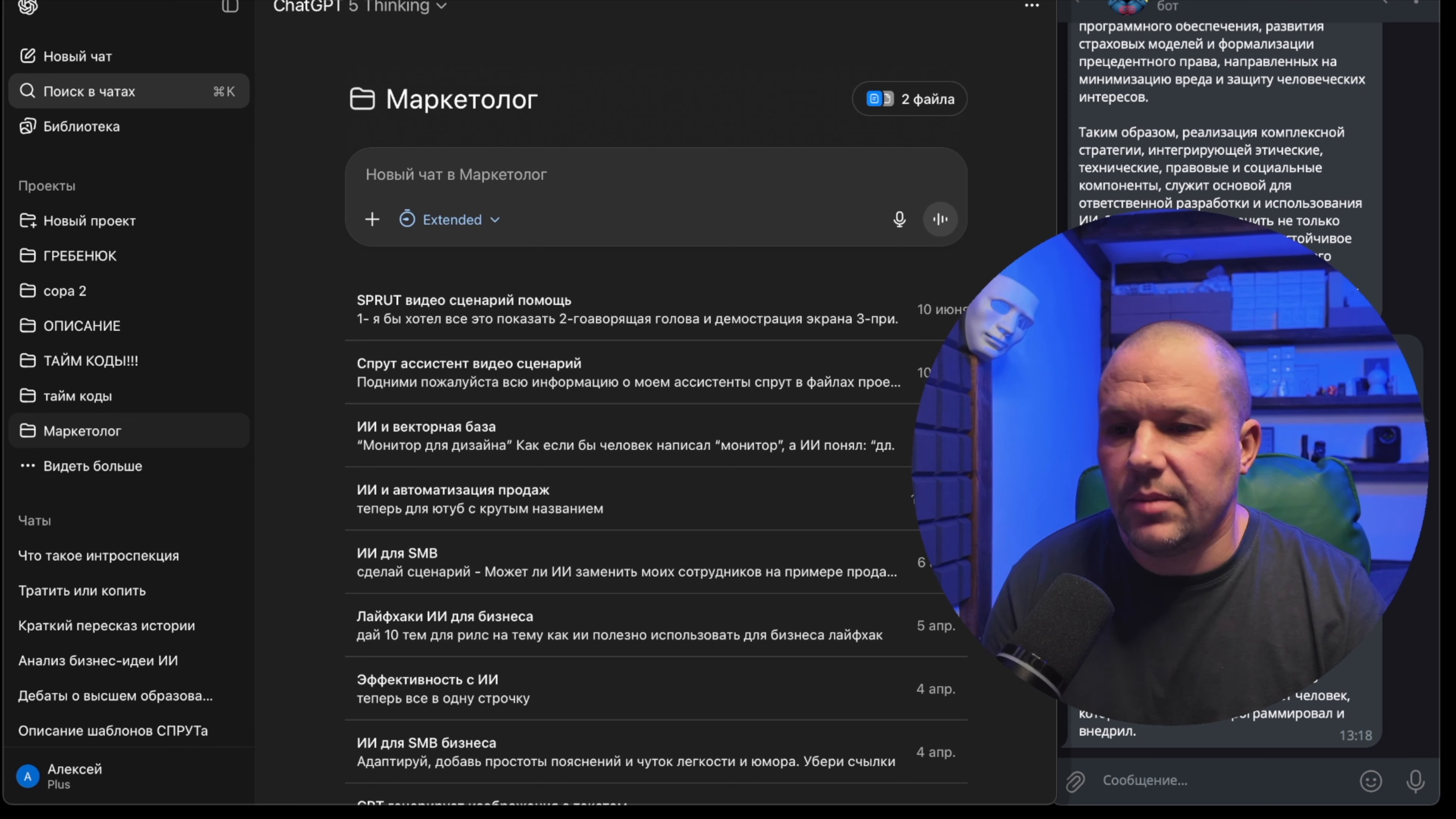Image resolution: width=1456 pixels, height=819 pixels.
Task: Focus the Новый чат в Маркетолог input
Action: click(x=656, y=175)
